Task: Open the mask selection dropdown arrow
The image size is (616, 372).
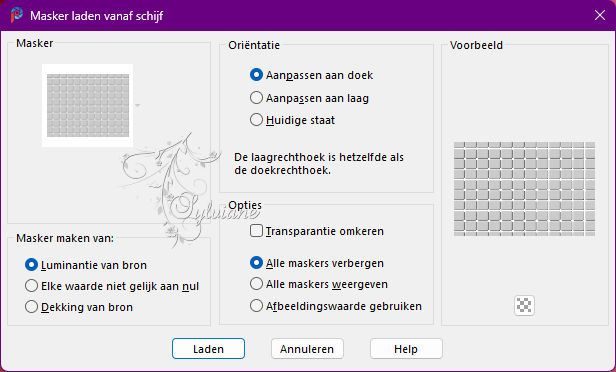Action: pos(137,105)
